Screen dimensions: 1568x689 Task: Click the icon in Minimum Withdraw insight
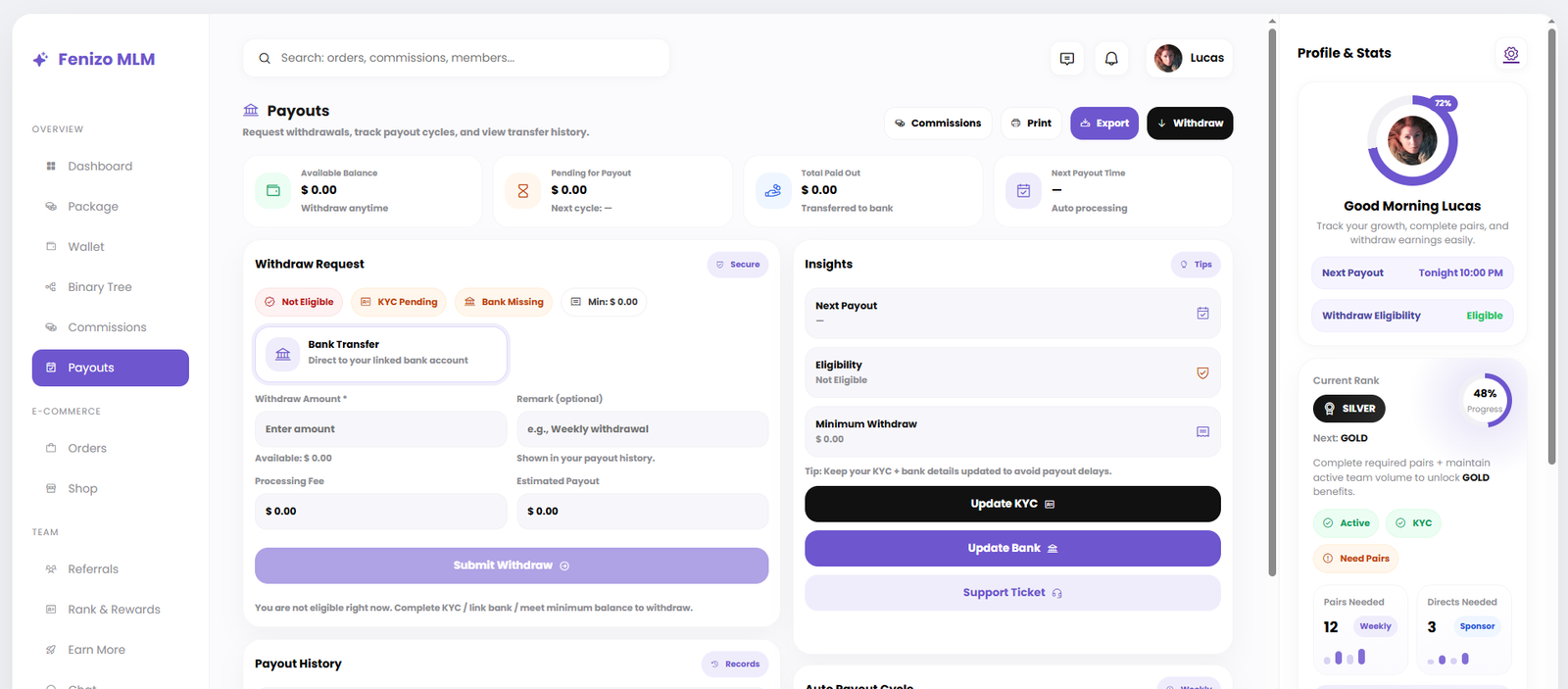pos(1202,431)
